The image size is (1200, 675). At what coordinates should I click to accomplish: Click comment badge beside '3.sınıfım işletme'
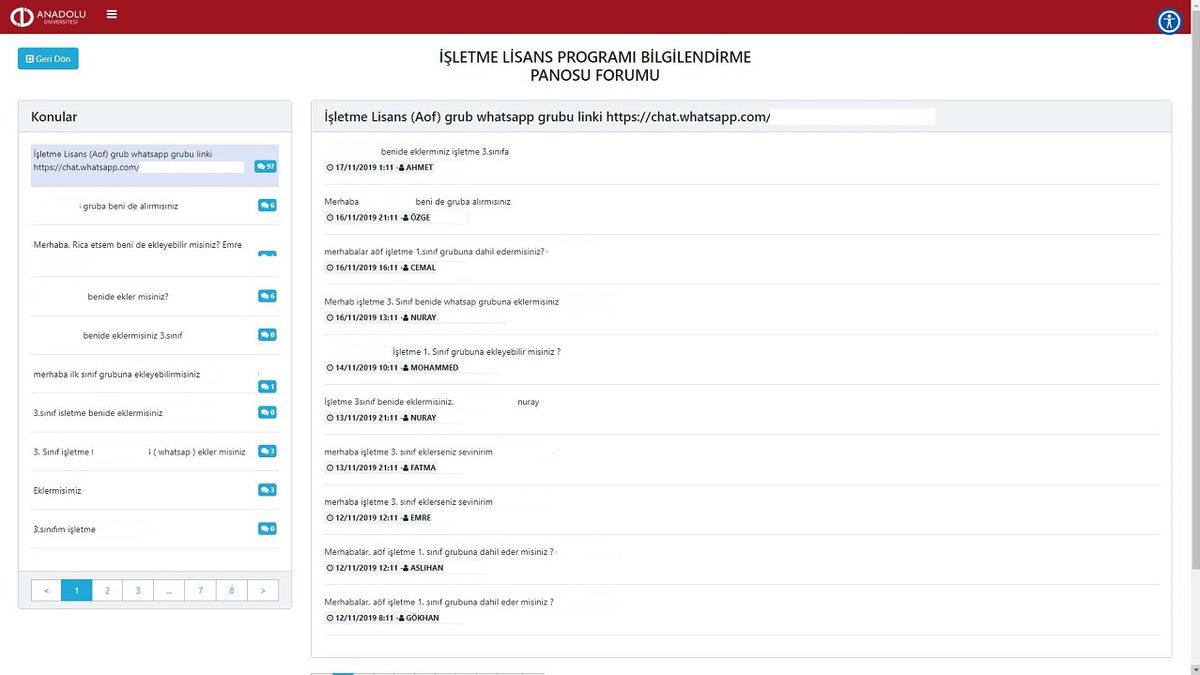[x=267, y=528]
